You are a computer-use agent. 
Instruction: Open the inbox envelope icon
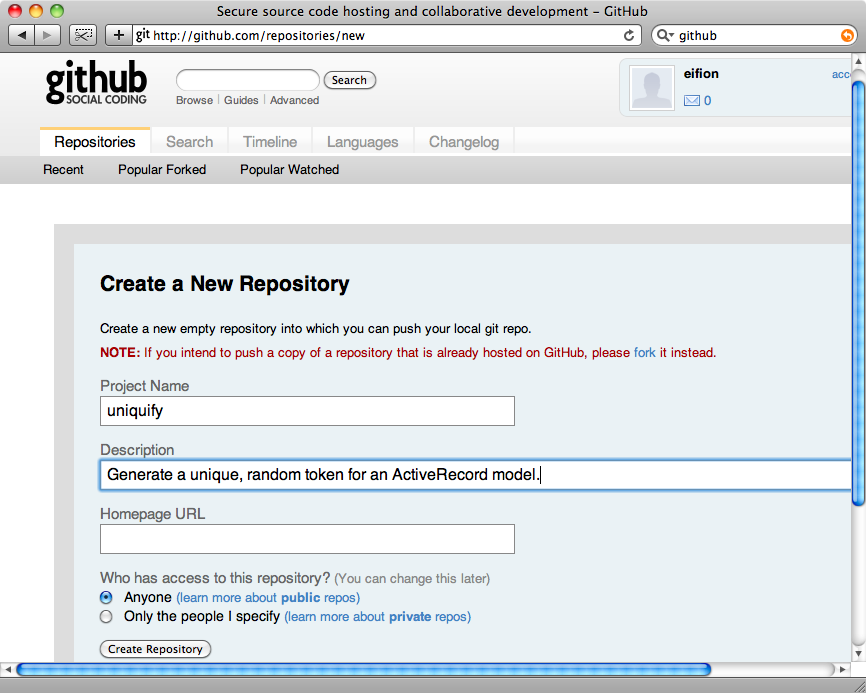(x=691, y=100)
